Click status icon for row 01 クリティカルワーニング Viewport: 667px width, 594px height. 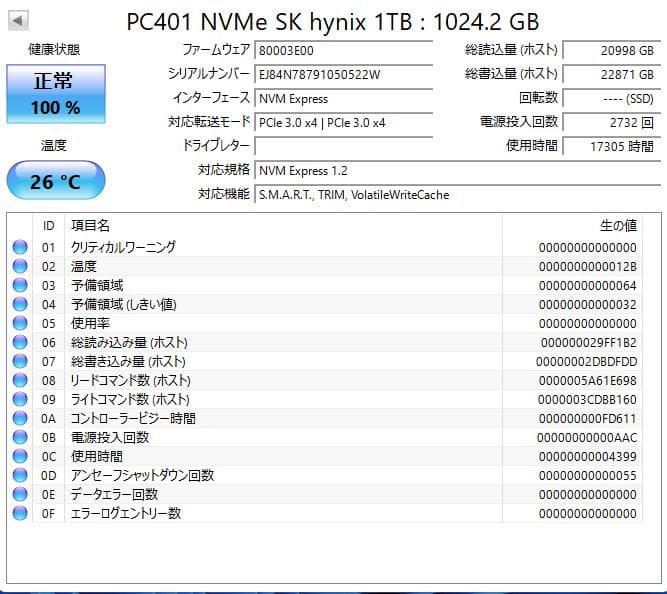coord(20,247)
